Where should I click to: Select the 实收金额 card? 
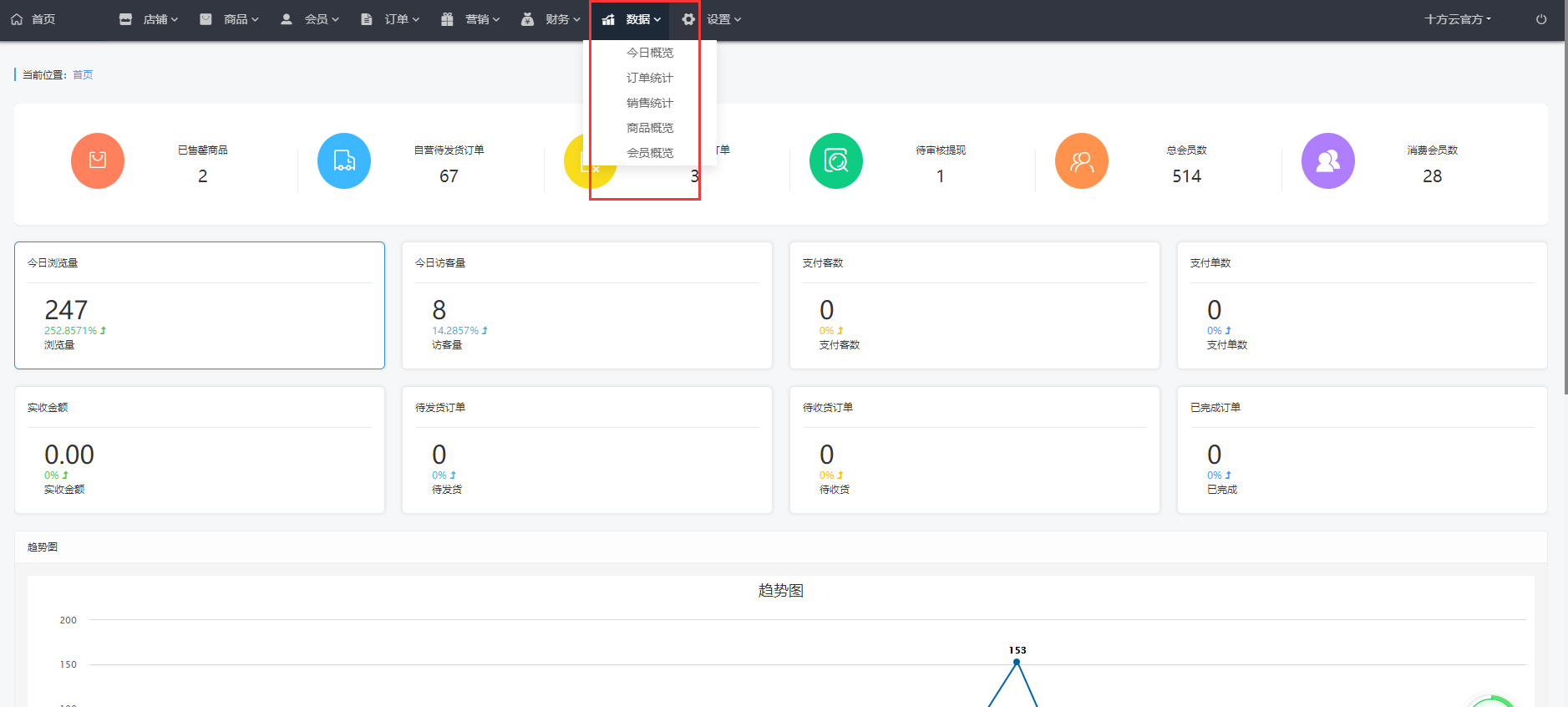200,450
